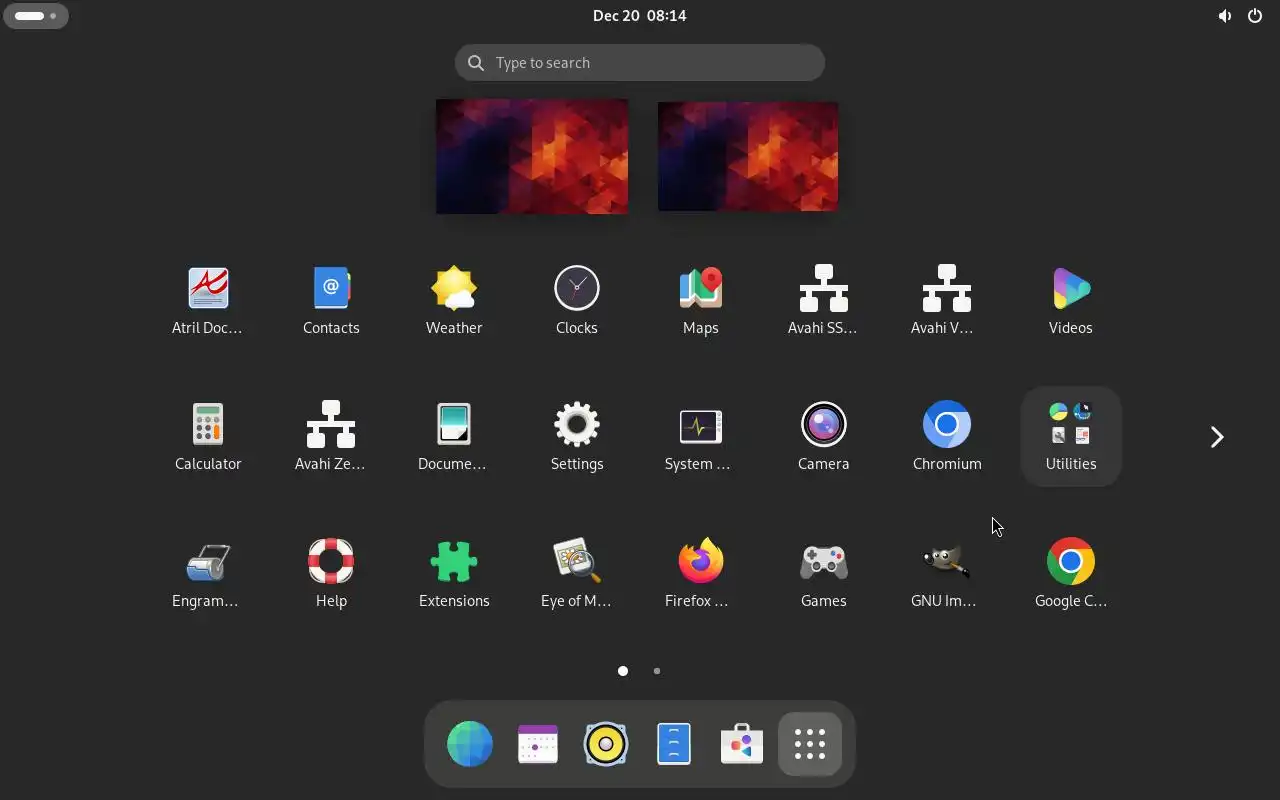Image resolution: width=1280 pixels, height=800 pixels.
Task: Open Calendar from the dock
Action: tap(538, 744)
